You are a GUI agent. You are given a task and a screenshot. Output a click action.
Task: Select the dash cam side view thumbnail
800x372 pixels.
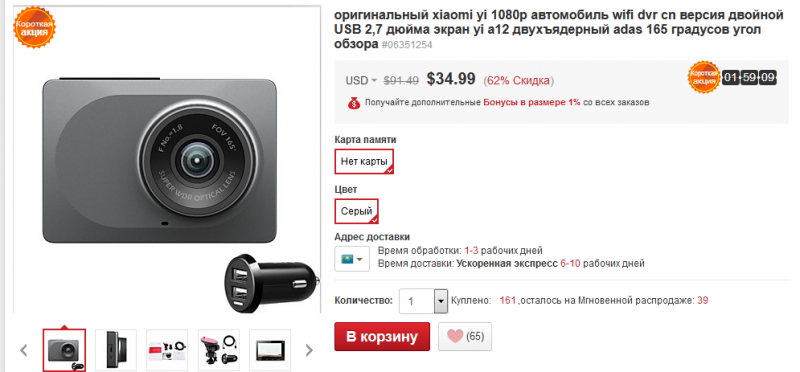[x=116, y=350]
